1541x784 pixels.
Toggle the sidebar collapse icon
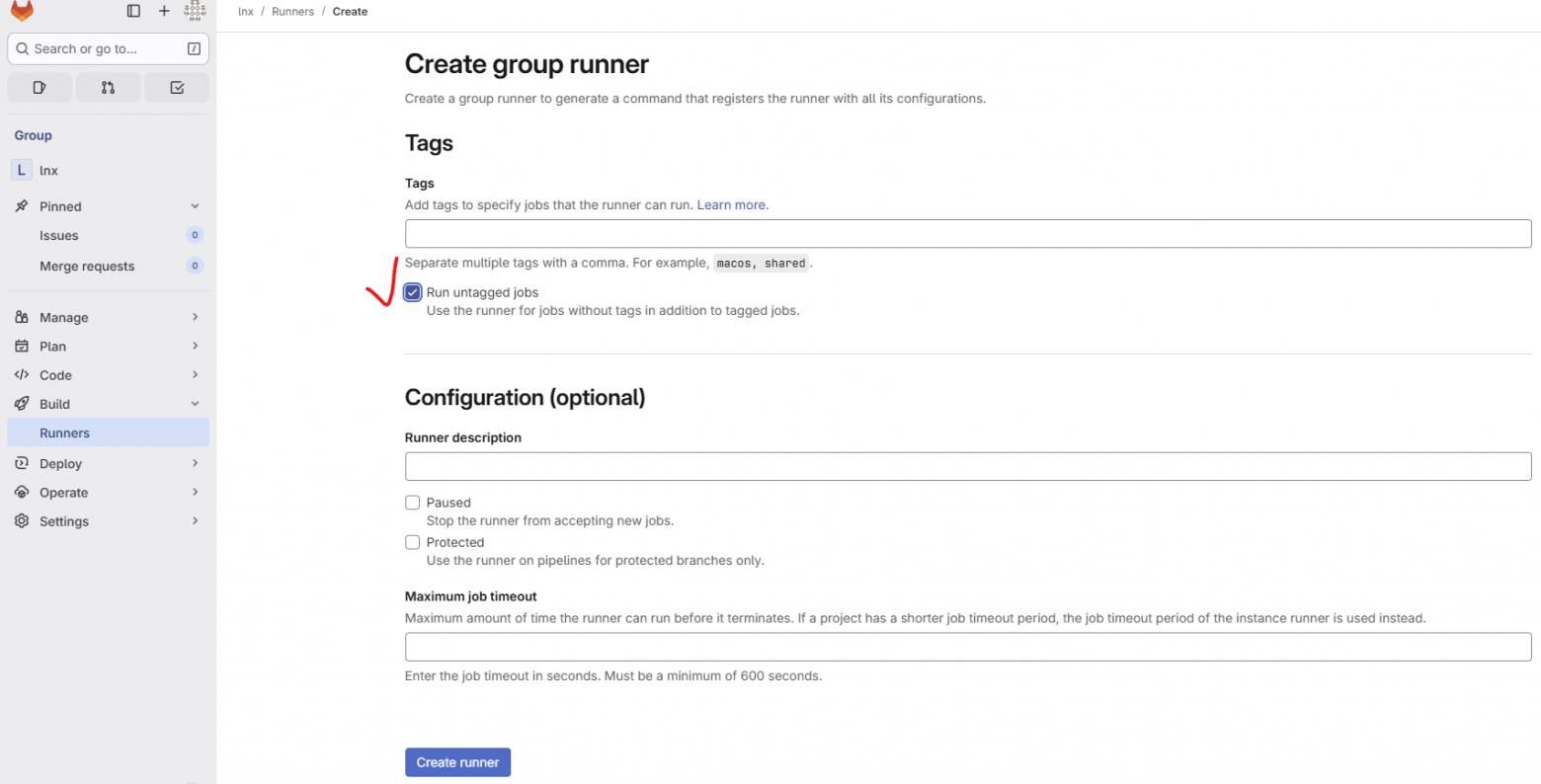click(x=133, y=11)
